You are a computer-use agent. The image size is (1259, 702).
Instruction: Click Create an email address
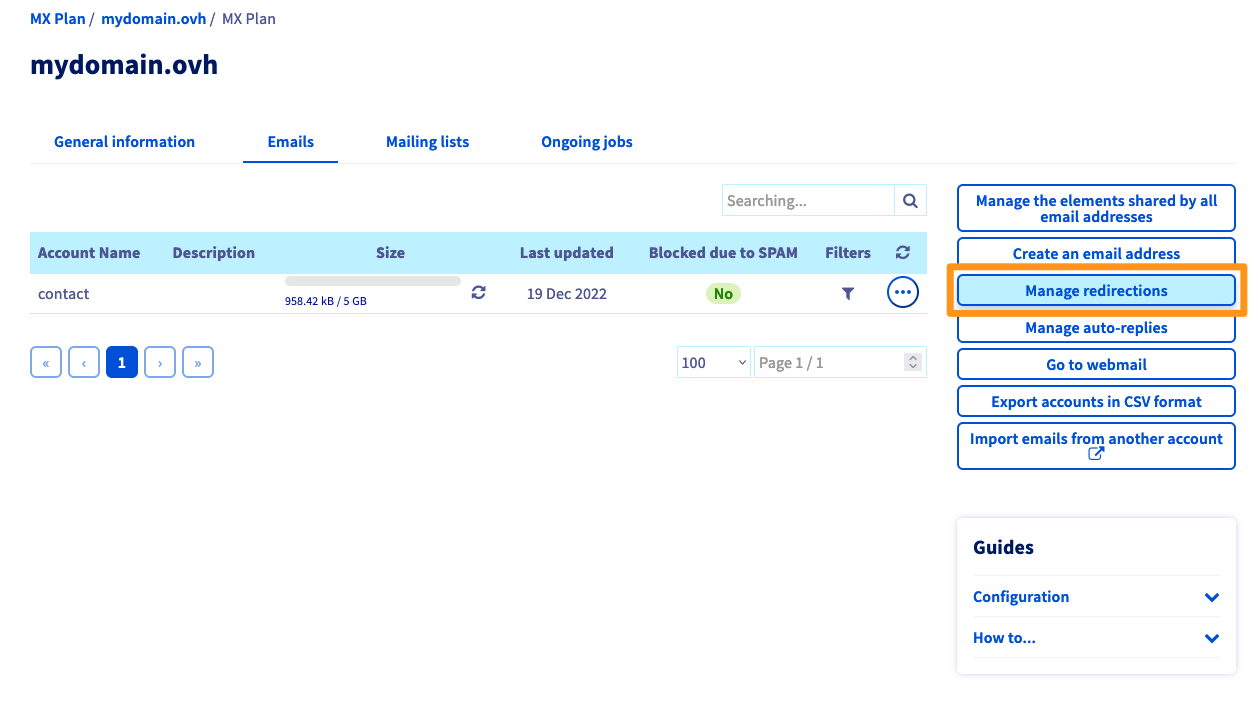coord(1096,254)
